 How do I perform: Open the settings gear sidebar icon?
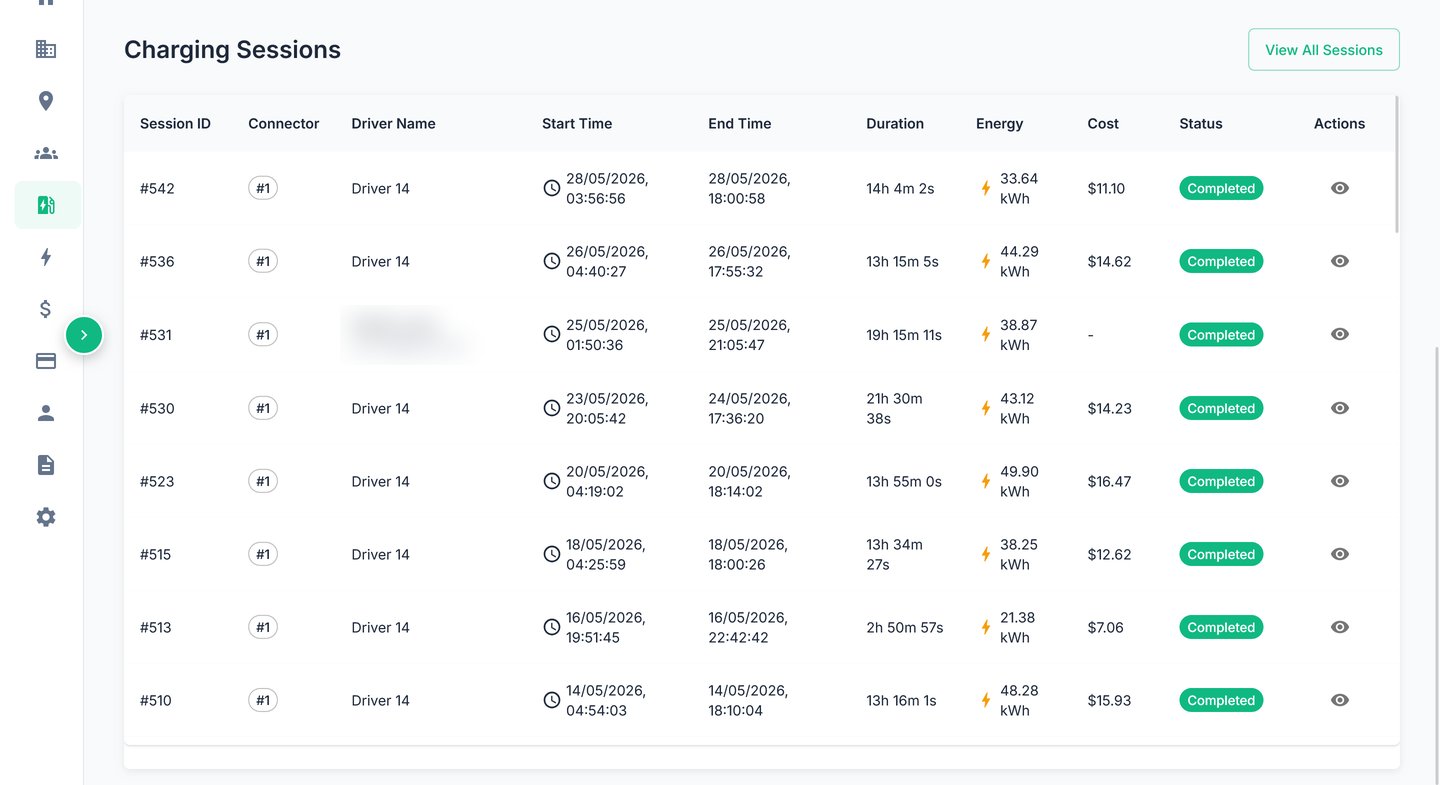(46, 517)
